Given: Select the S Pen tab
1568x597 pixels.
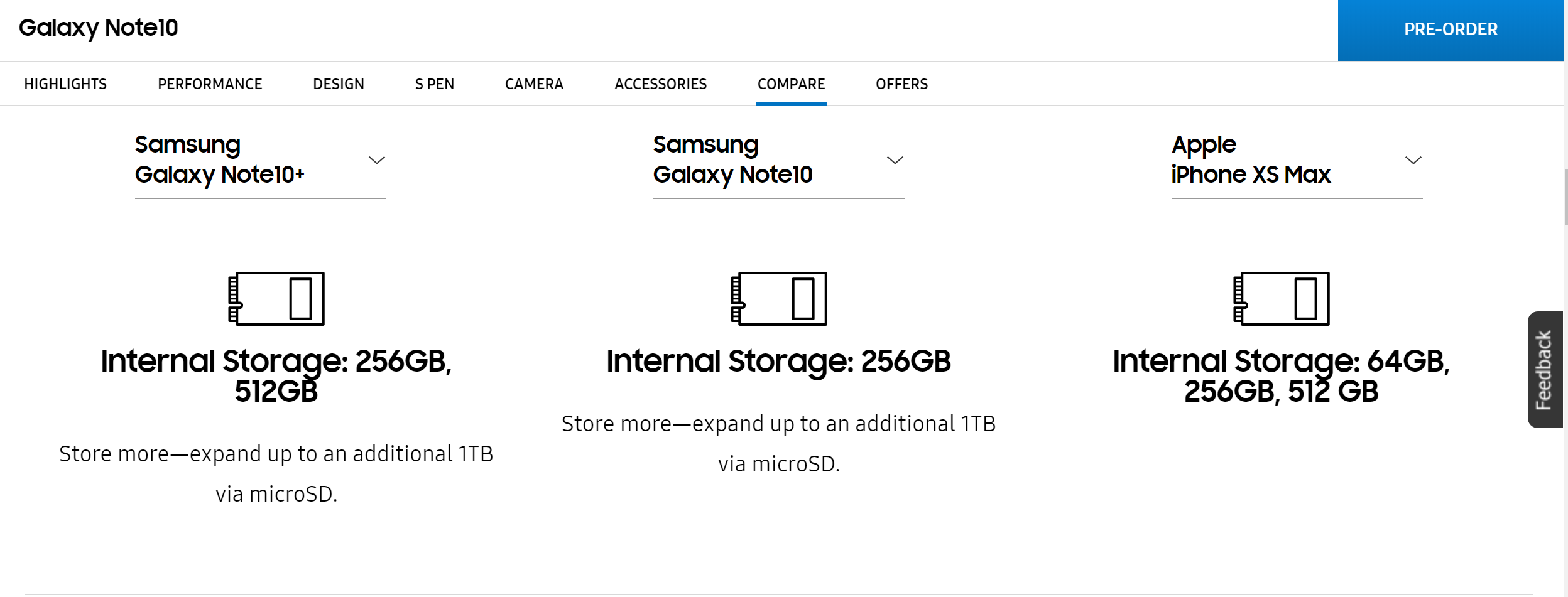Looking at the screenshot, I should (435, 84).
